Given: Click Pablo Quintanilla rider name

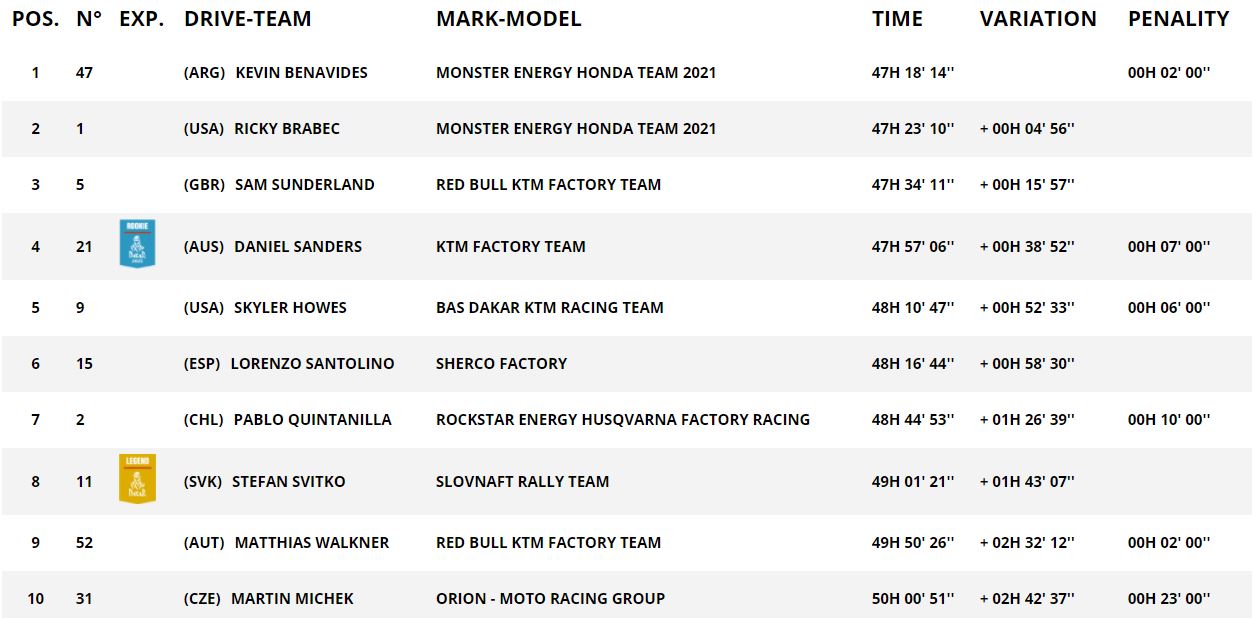Looking at the screenshot, I should (x=312, y=420).
